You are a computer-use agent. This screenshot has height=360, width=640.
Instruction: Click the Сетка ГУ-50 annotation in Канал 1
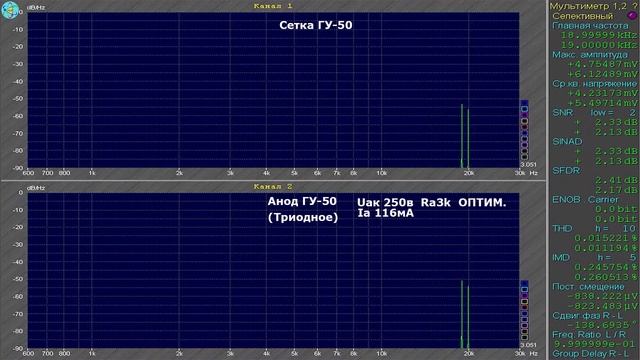pyautogui.click(x=316, y=25)
